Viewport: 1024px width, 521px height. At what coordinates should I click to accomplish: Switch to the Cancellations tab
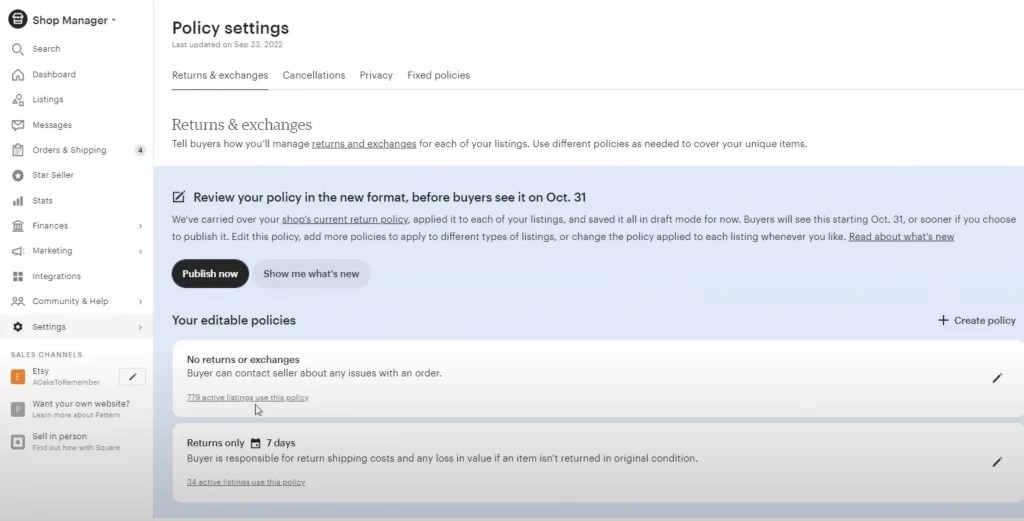click(313, 75)
